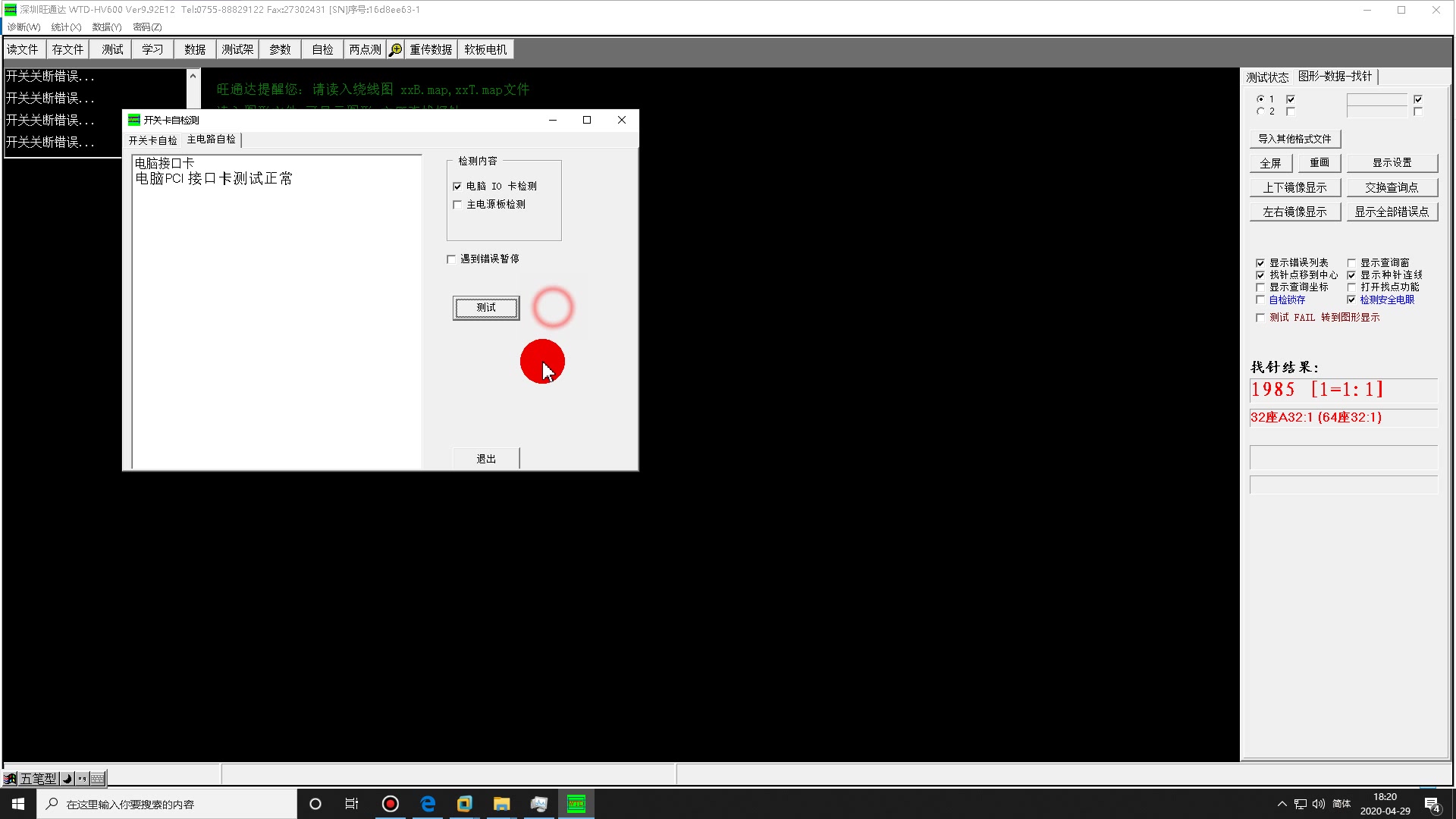This screenshot has height=819, width=1456.
Task: Open the IME soft keyboard icon
Action: click(x=98, y=779)
